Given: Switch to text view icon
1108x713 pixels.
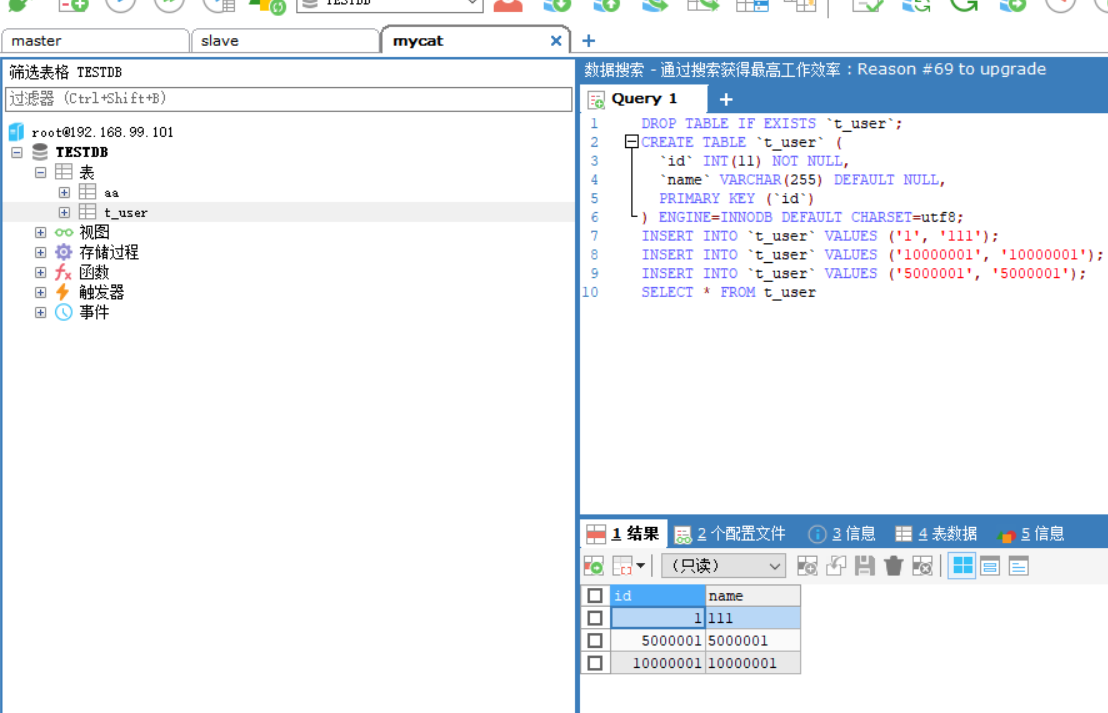Looking at the screenshot, I should (1018, 566).
